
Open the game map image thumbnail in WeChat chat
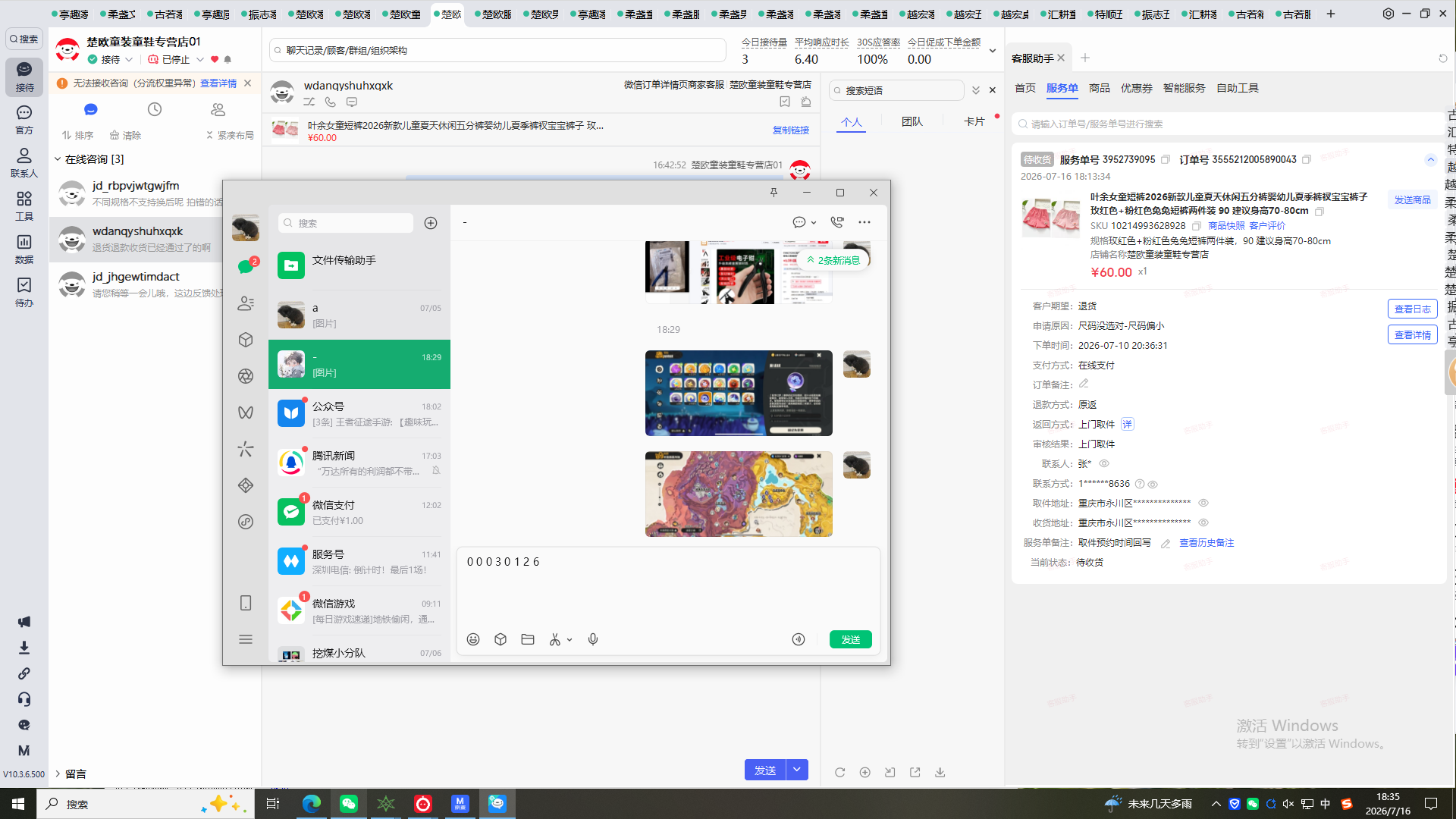tap(739, 494)
